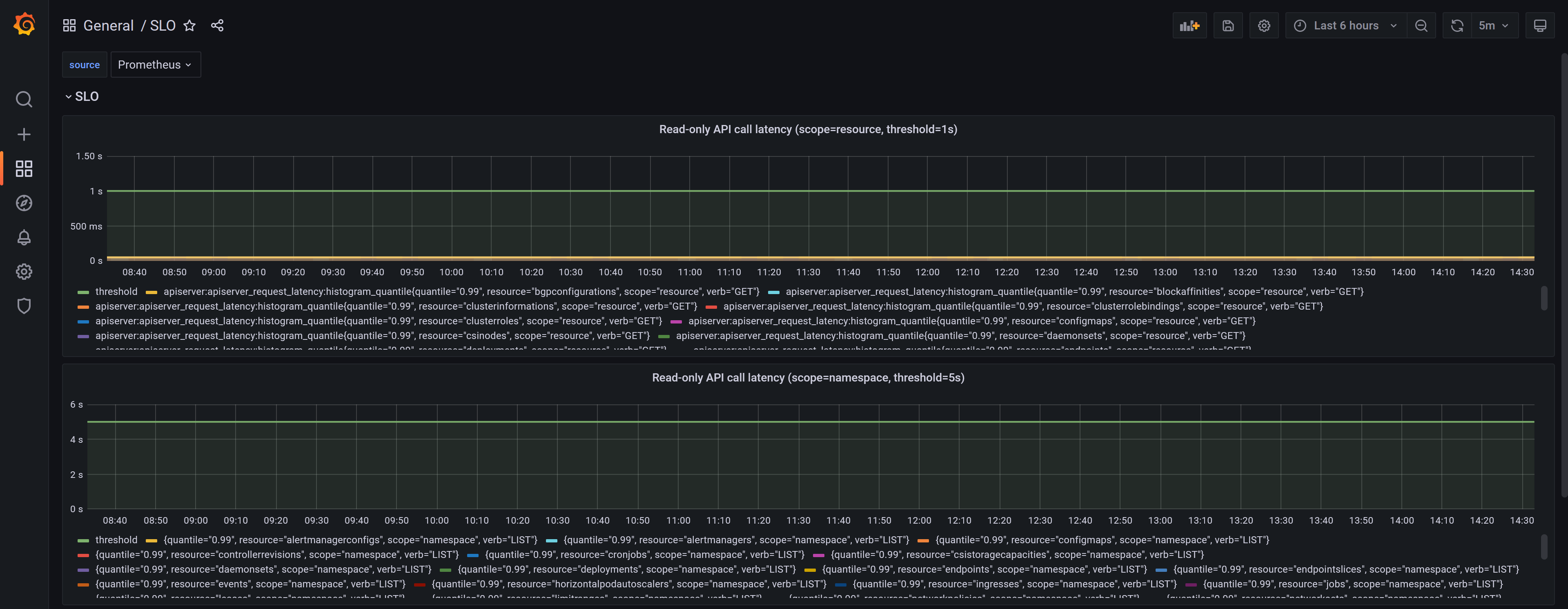
Task: Open the Last 6 hours time picker
Action: [x=1346, y=26]
